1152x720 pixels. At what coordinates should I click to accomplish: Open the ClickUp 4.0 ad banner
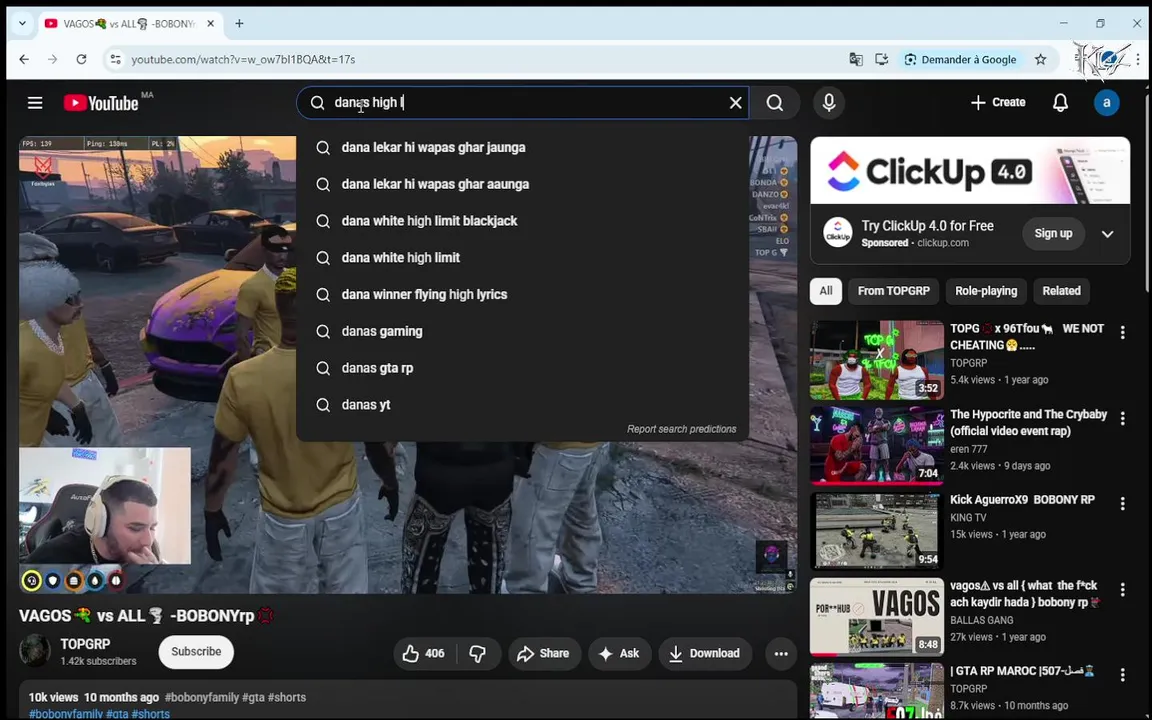(x=970, y=170)
